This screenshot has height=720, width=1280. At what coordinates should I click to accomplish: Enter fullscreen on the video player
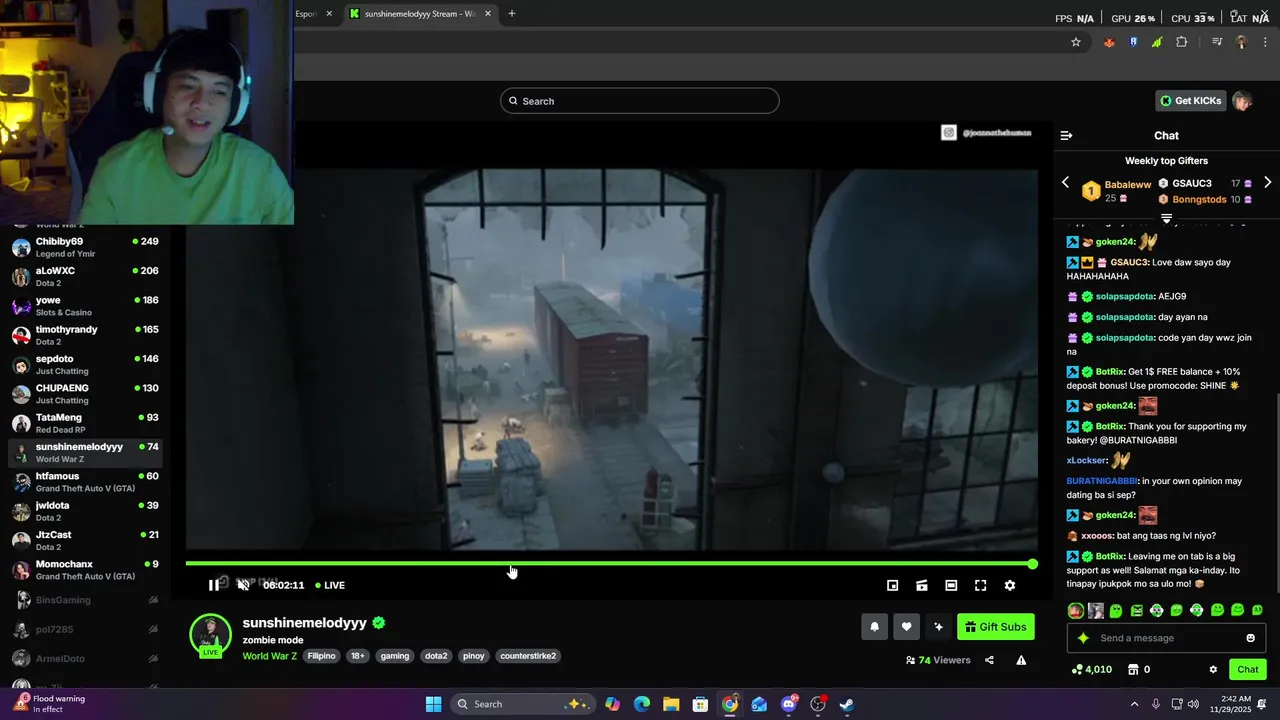pyautogui.click(x=980, y=586)
